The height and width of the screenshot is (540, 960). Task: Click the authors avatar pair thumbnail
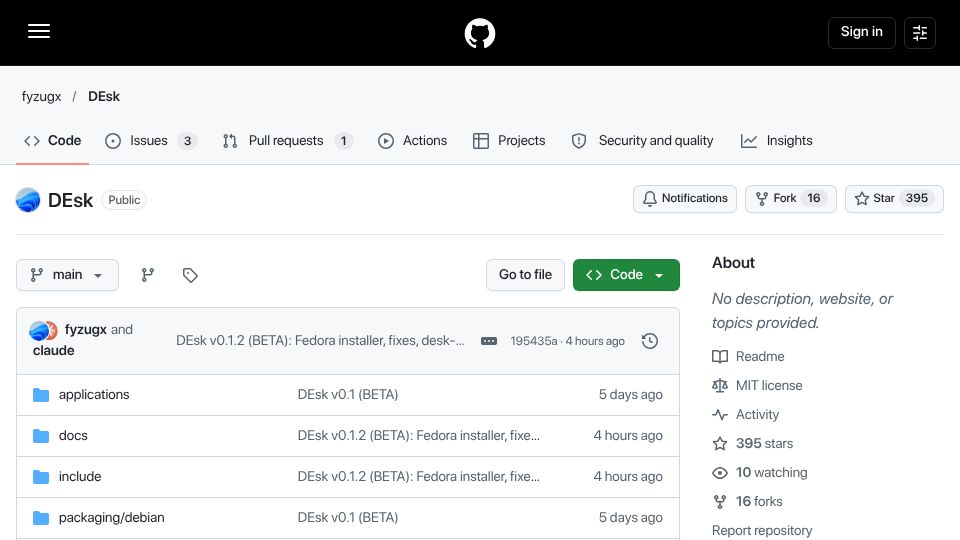pyautogui.click(x=43, y=331)
